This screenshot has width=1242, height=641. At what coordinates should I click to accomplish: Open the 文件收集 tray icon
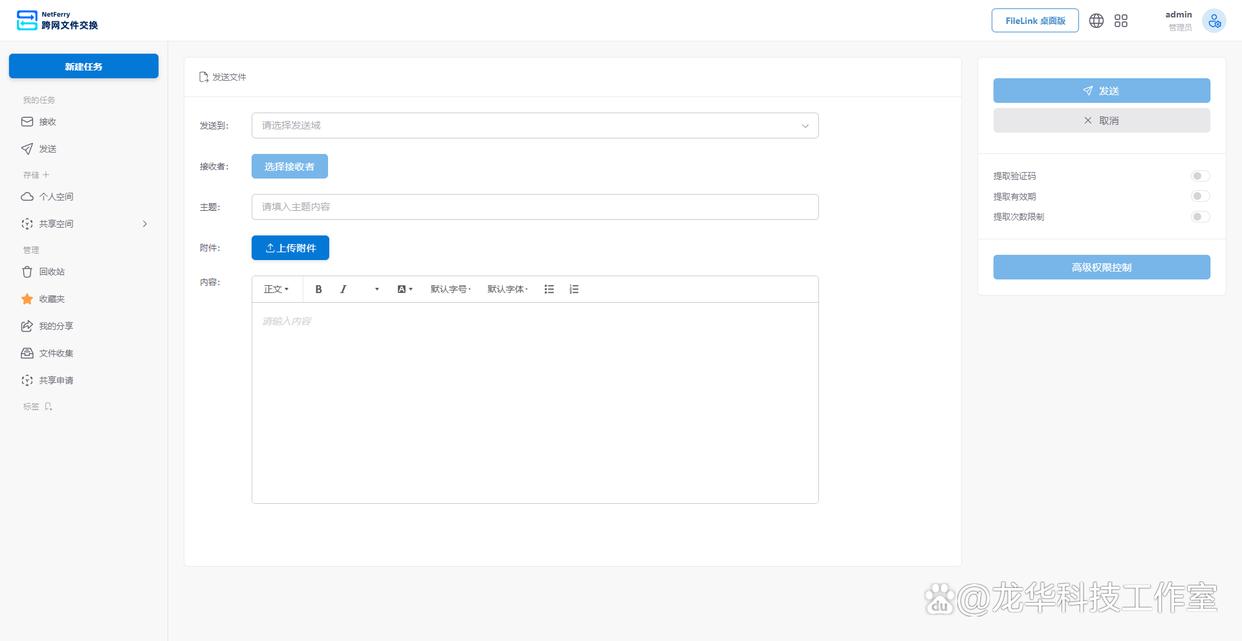pos(27,353)
